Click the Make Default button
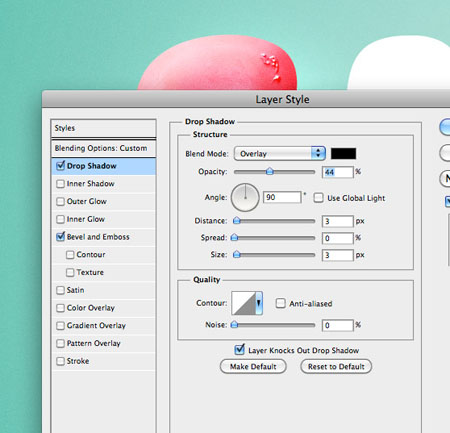Screen dimensions: 450x433 (253, 366)
